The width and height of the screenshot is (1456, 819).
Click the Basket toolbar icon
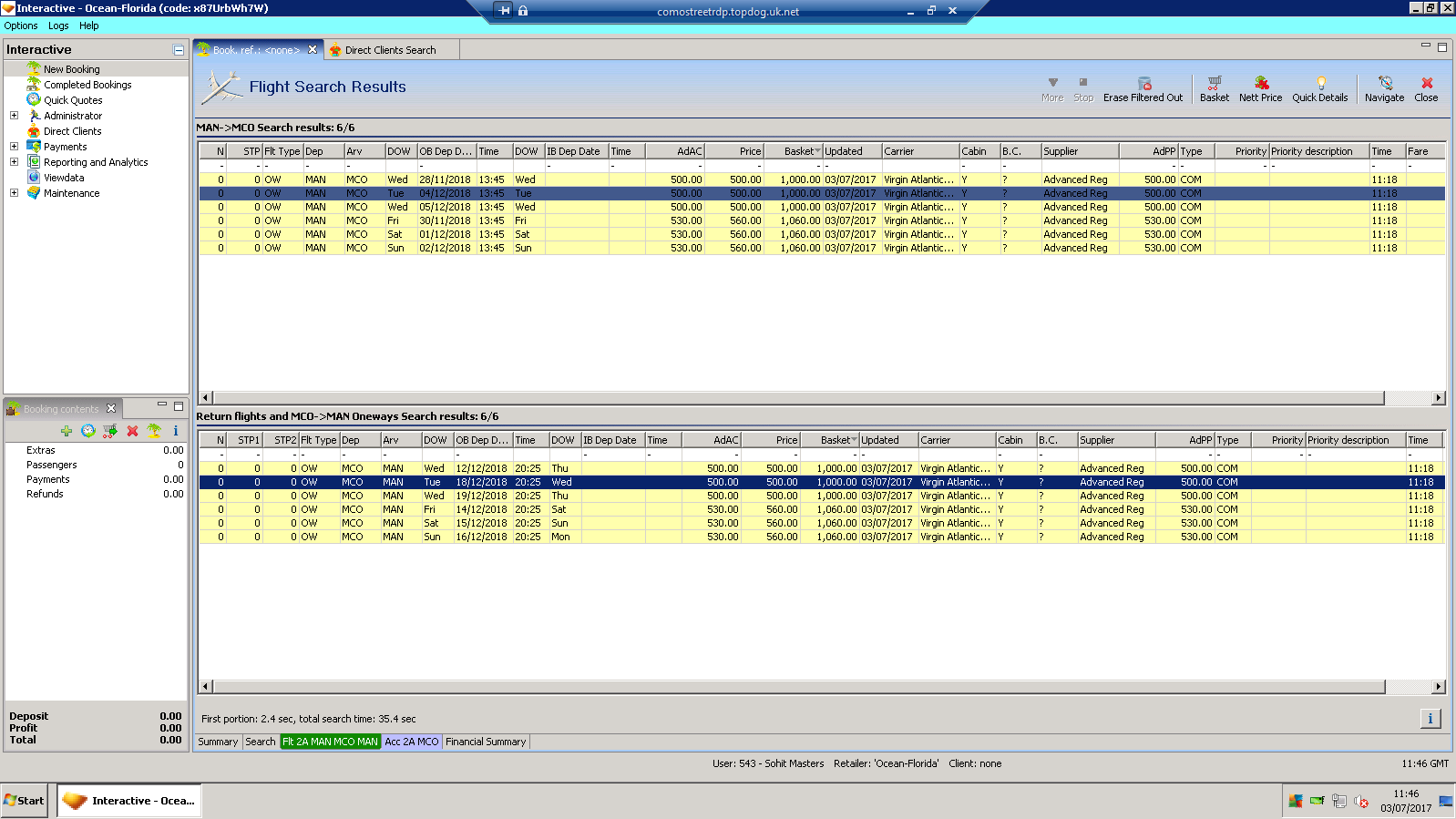pyautogui.click(x=1214, y=88)
